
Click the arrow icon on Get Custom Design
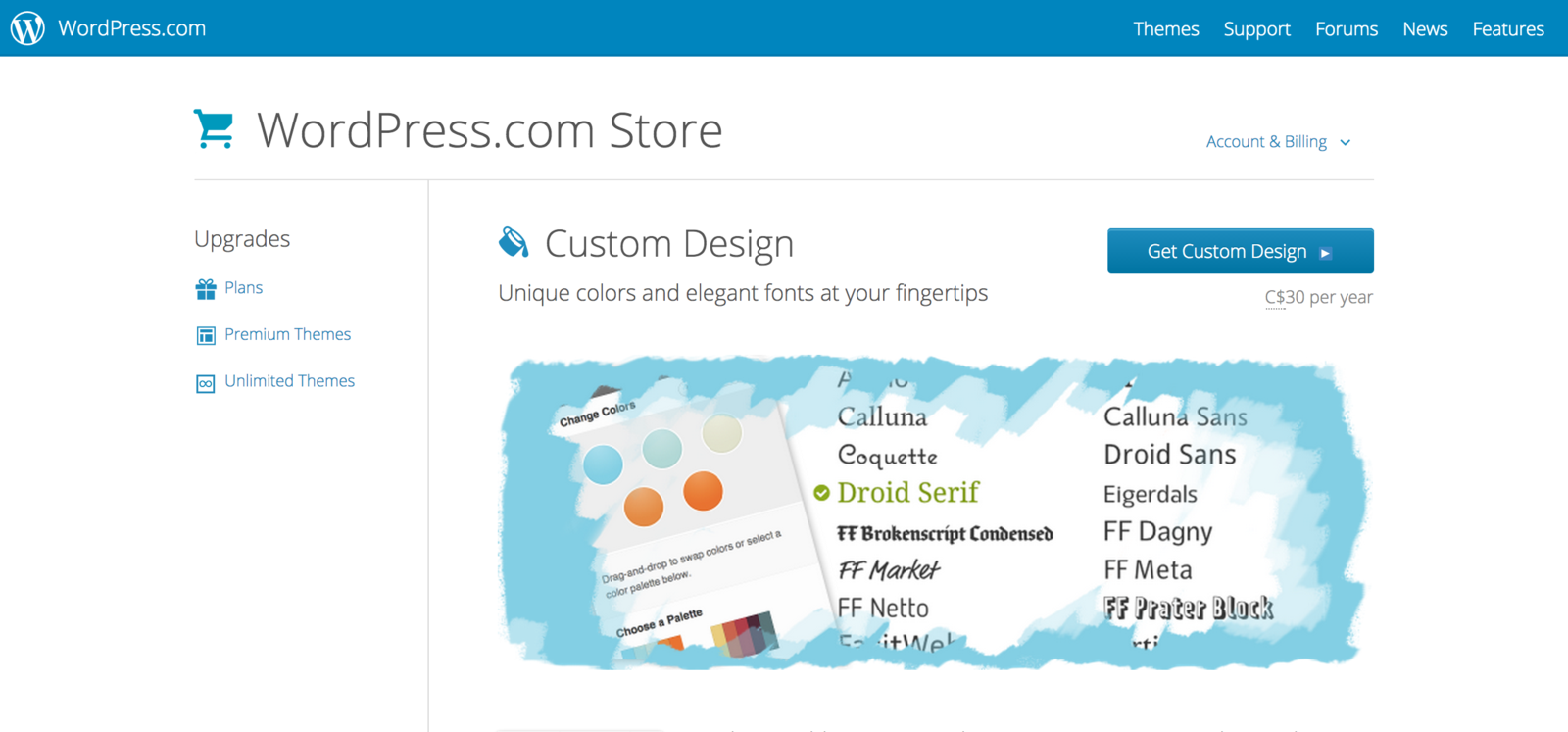[1325, 253]
